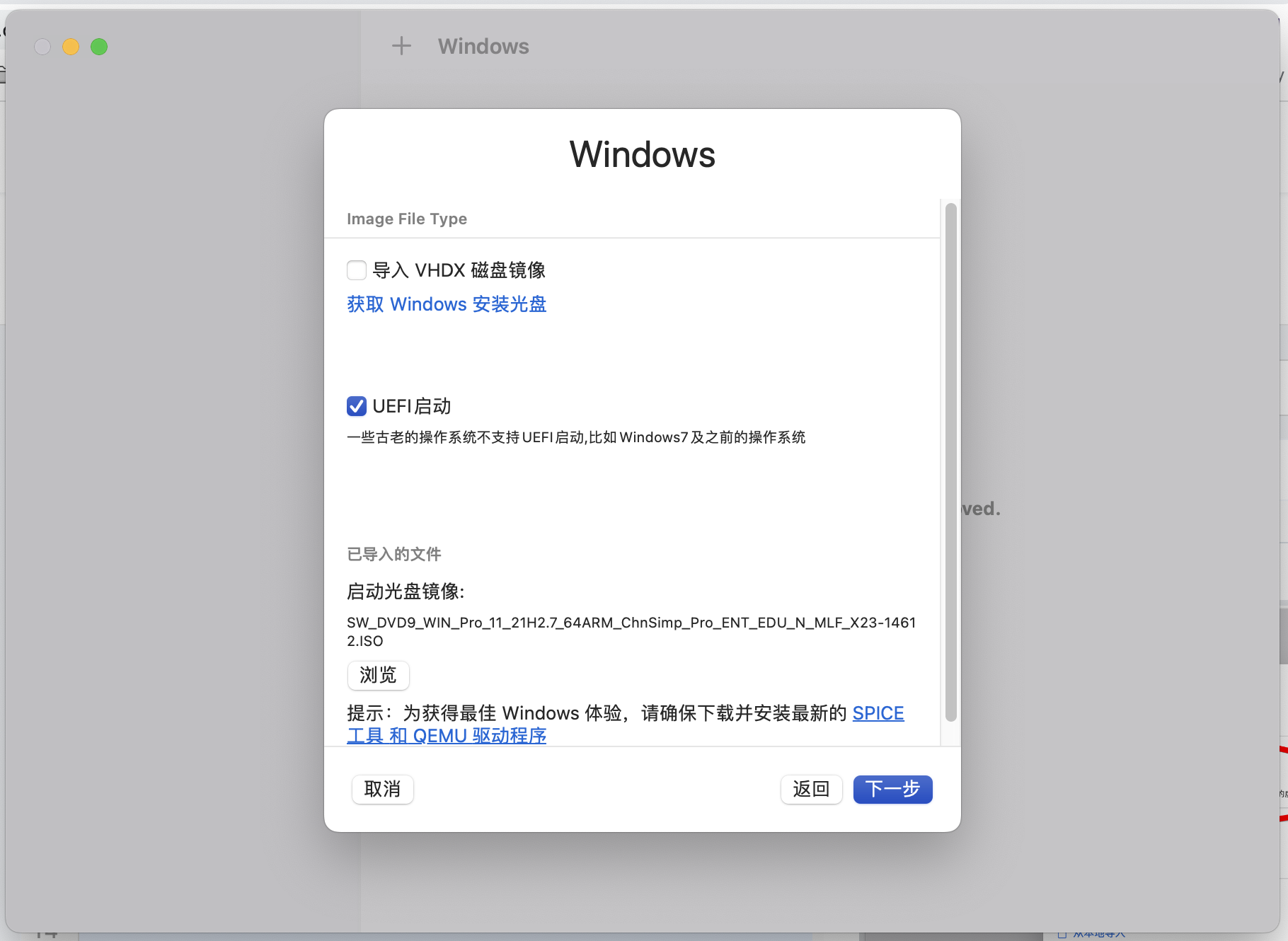Click the 下一步 button to continue

893,789
